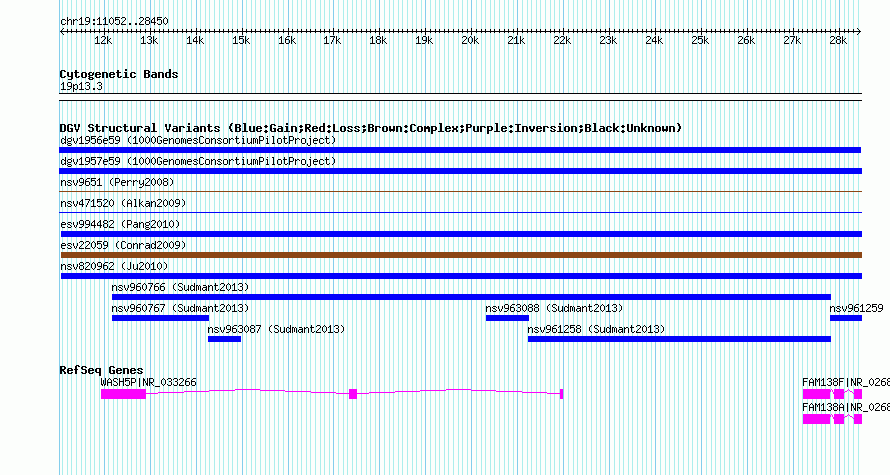Click the esv22059 (Conrad2009) label
This screenshot has width=890, height=475.
(123, 245)
